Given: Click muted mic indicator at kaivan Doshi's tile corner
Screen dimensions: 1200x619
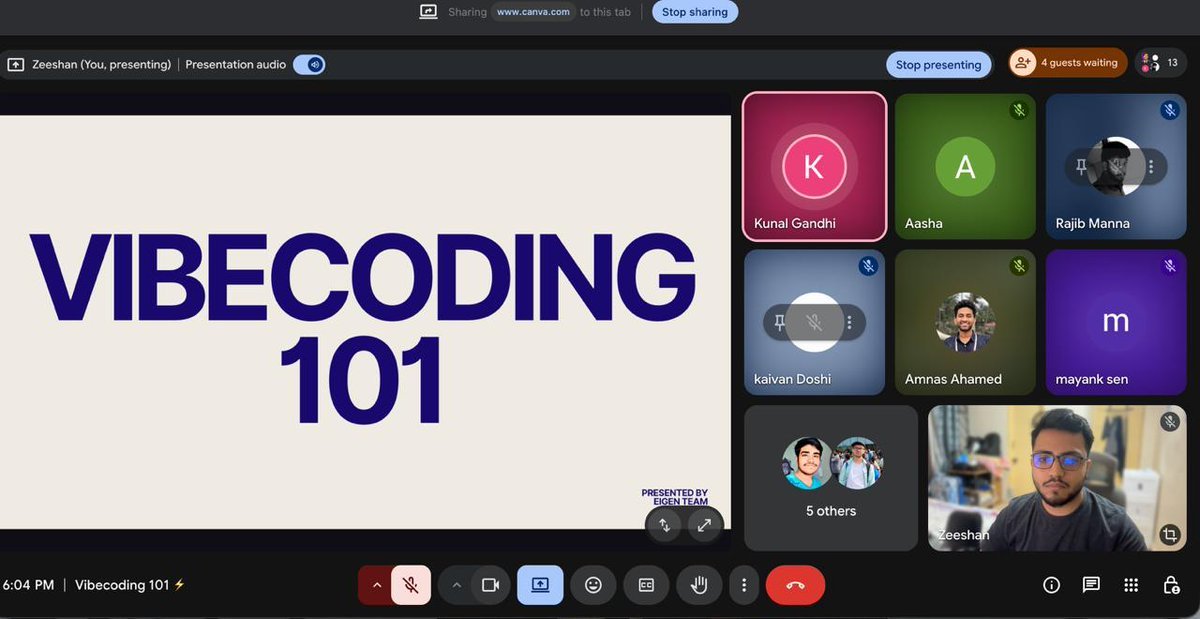Looking at the screenshot, I should click(x=868, y=266).
